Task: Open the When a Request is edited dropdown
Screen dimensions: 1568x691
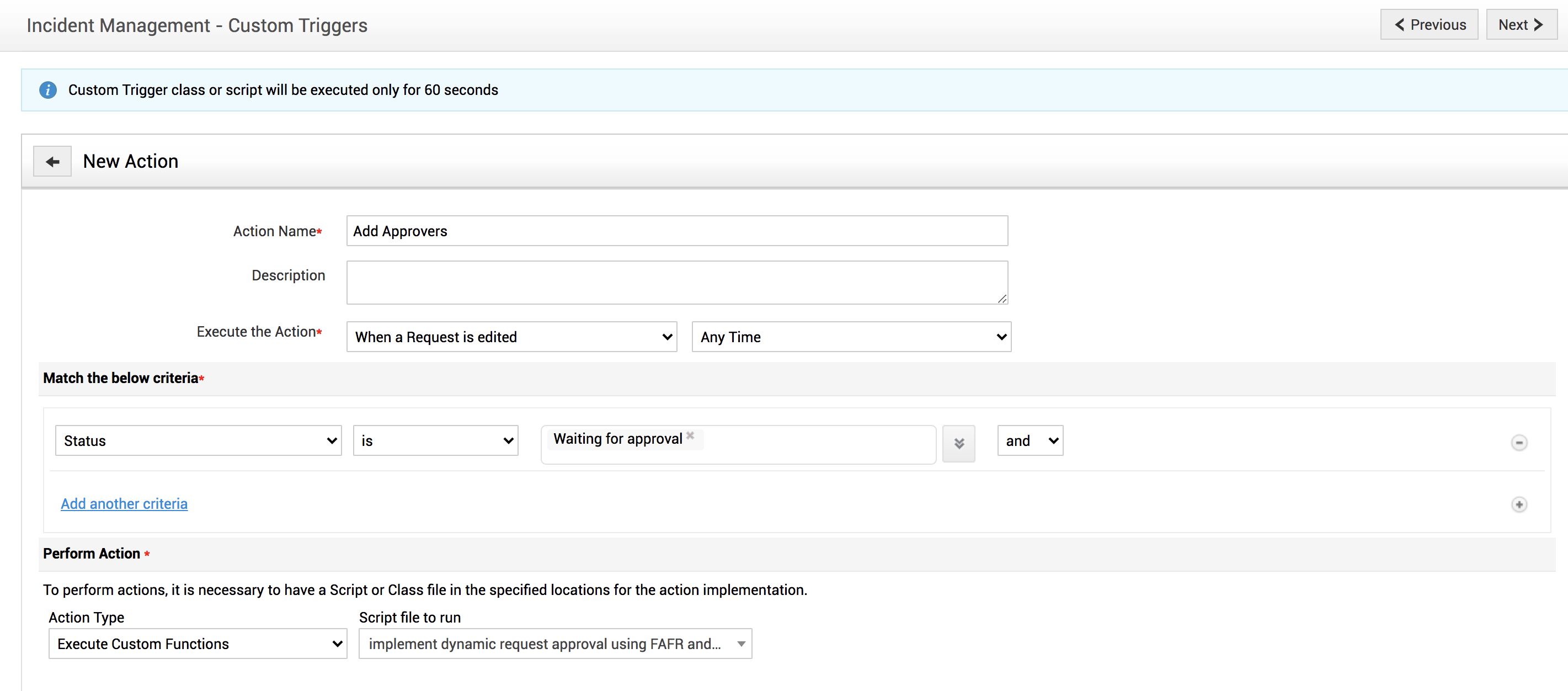Action: pos(511,337)
